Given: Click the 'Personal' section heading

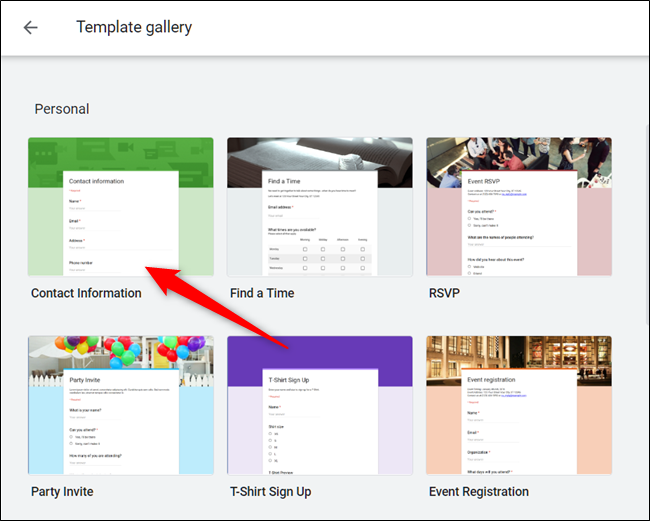Looking at the screenshot, I should [x=62, y=109].
